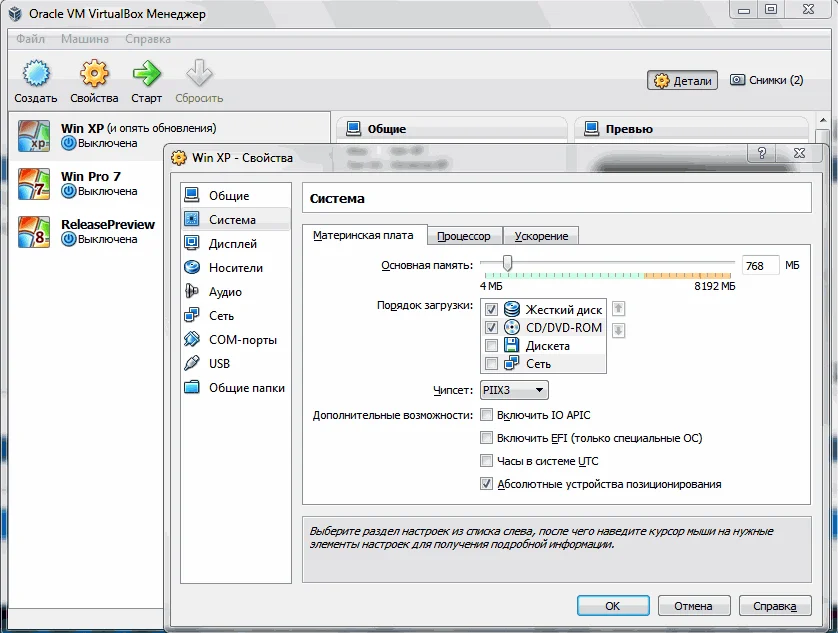This screenshot has height=633, width=838.
Task: Click the Выключена status of ReleasePreview
Action: coord(107,240)
